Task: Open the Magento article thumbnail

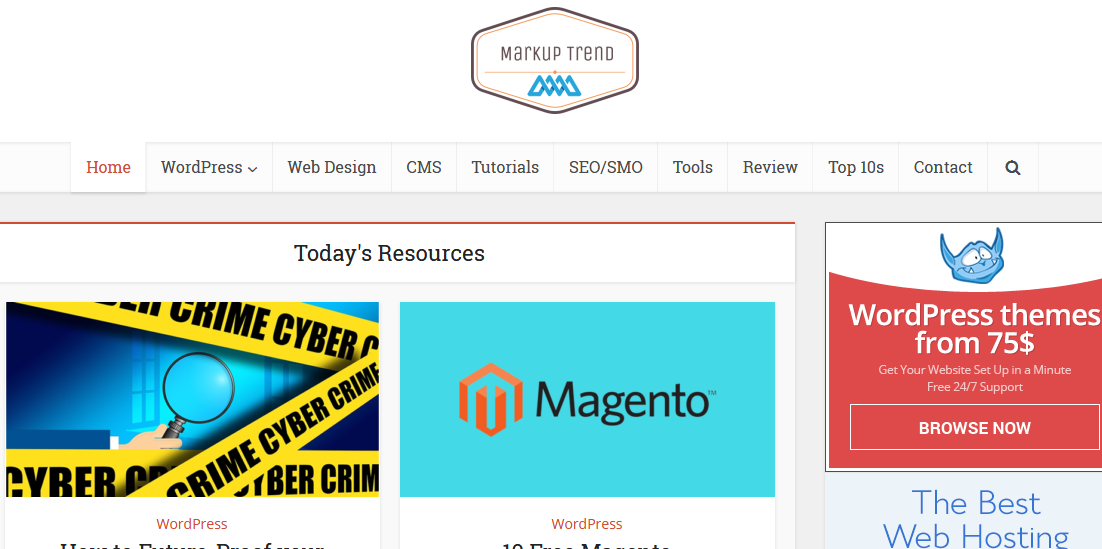Action: pos(588,399)
